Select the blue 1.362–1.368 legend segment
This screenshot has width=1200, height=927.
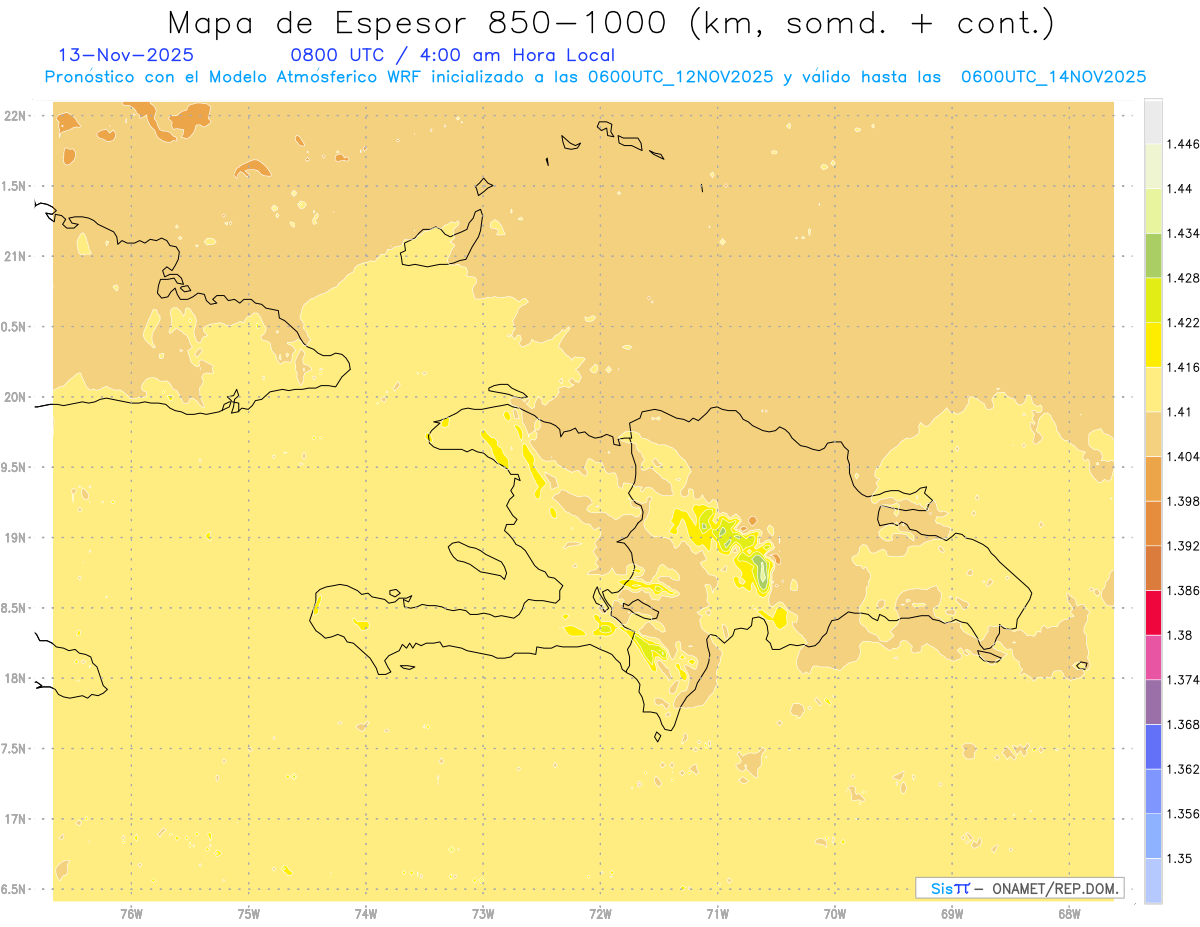tap(1153, 746)
